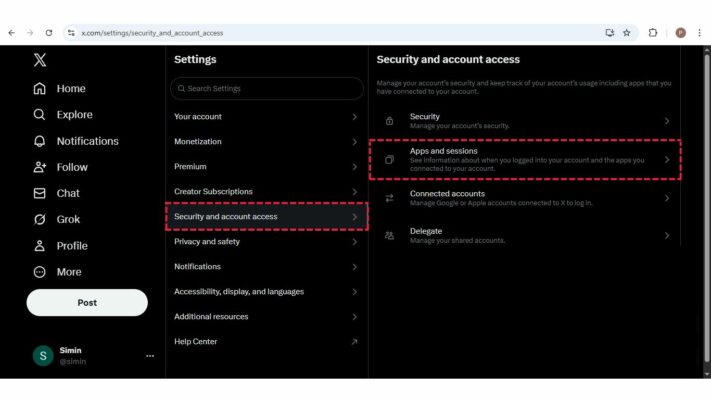Screen dimensions: 711x400
Task: Open Delegate row chevron
Action: [x=667, y=235]
